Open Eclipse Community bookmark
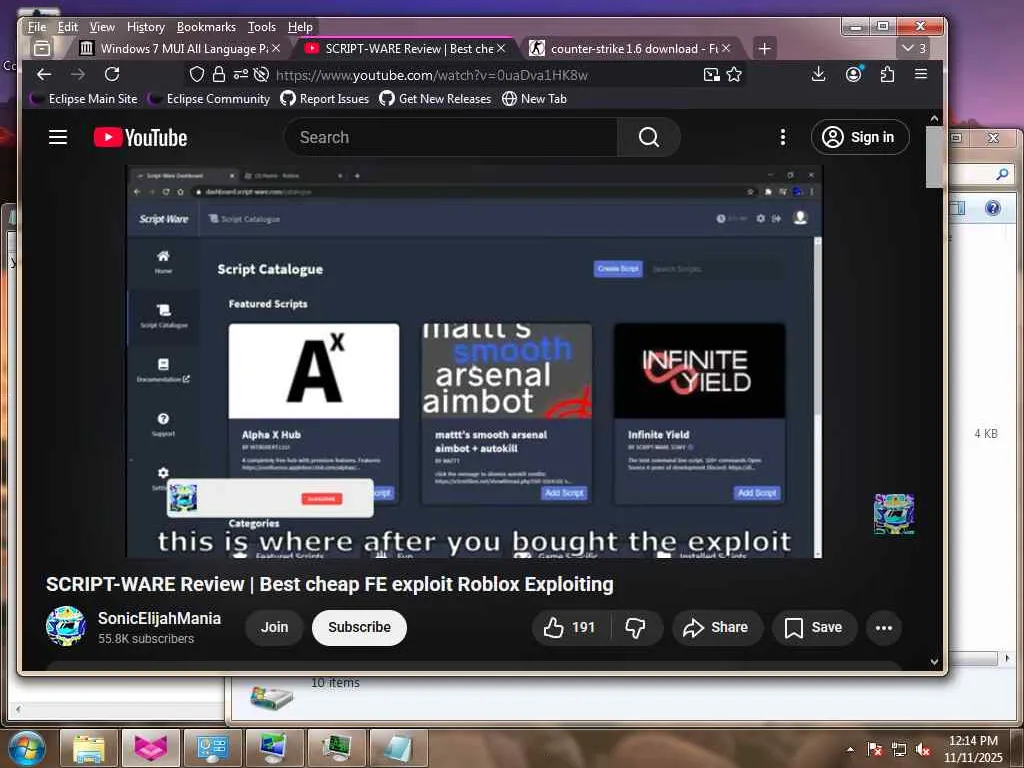Screen dimensions: 1024x768 coord(210,99)
